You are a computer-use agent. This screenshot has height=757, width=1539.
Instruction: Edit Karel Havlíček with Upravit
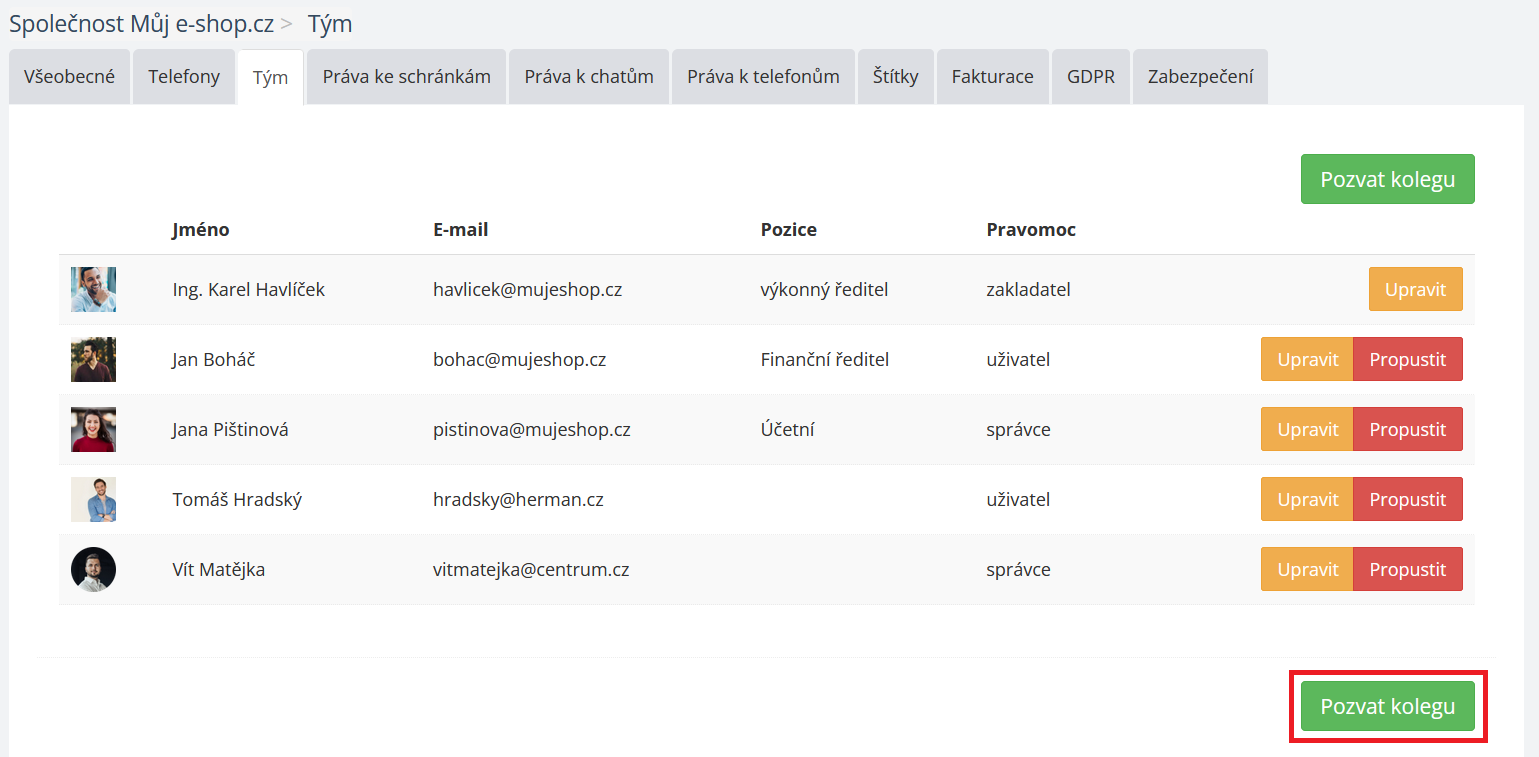1415,289
